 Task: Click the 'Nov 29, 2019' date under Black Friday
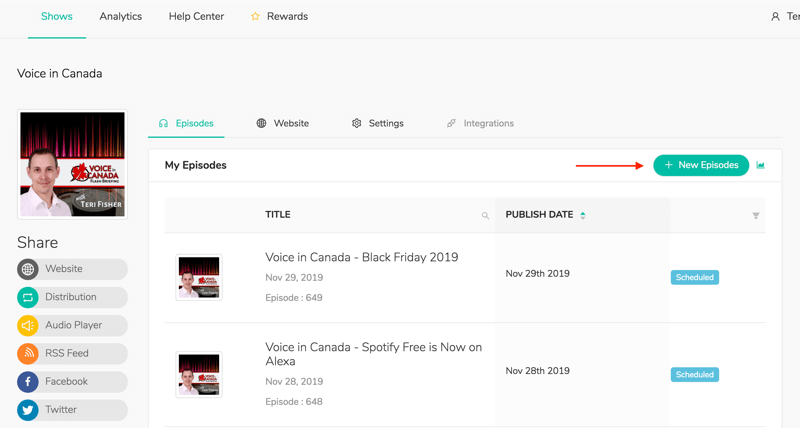pyautogui.click(x=294, y=278)
